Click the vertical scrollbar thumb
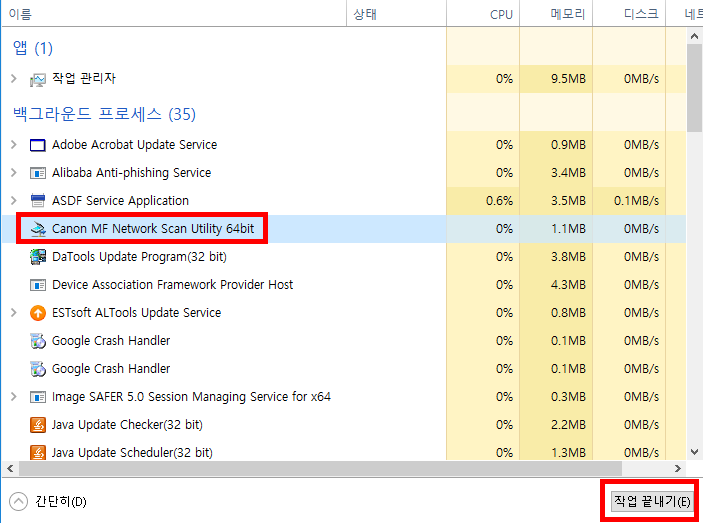The width and height of the screenshot is (703, 523). coord(694,88)
